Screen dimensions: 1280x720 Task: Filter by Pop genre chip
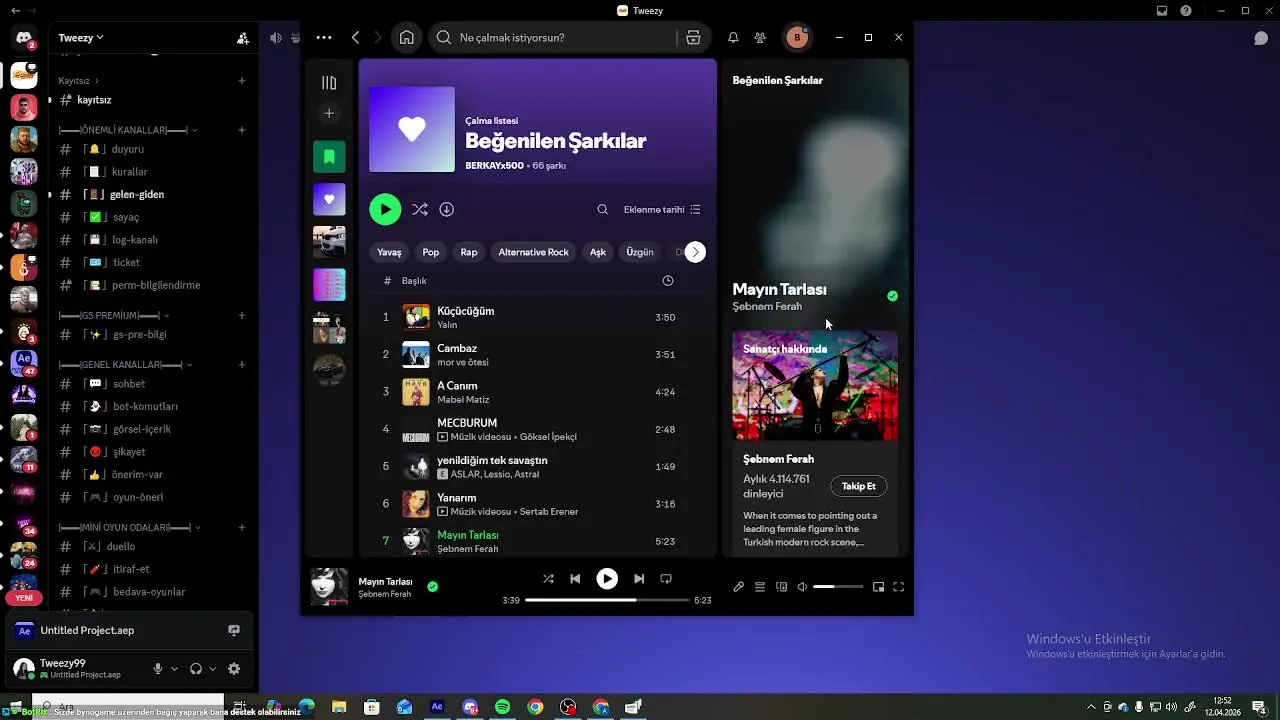click(x=431, y=252)
